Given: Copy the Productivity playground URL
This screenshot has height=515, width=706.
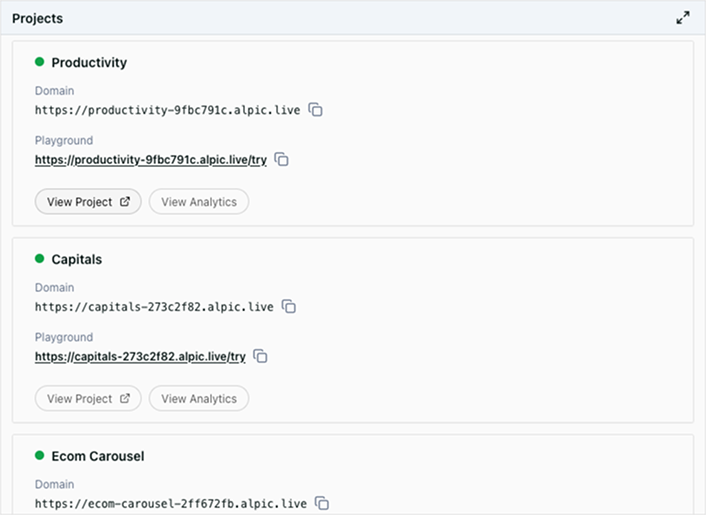Looking at the screenshot, I should tap(282, 160).
